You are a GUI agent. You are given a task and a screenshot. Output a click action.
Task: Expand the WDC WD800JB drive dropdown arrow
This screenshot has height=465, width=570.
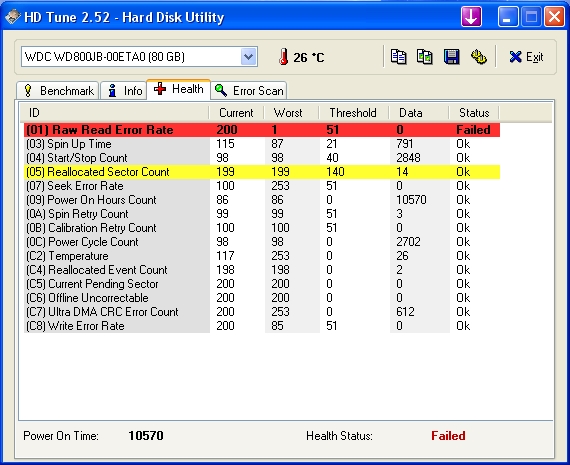tap(248, 57)
